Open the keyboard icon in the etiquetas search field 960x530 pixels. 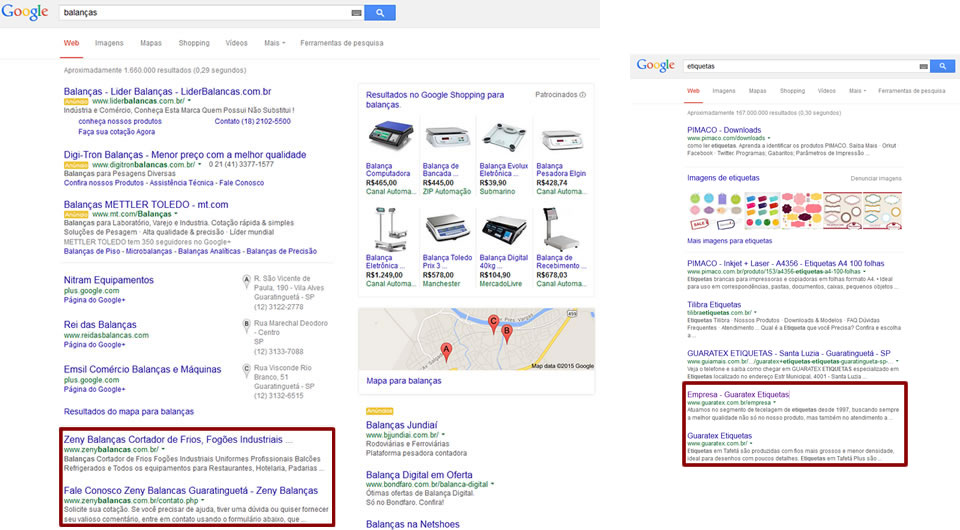(x=923, y=66)
